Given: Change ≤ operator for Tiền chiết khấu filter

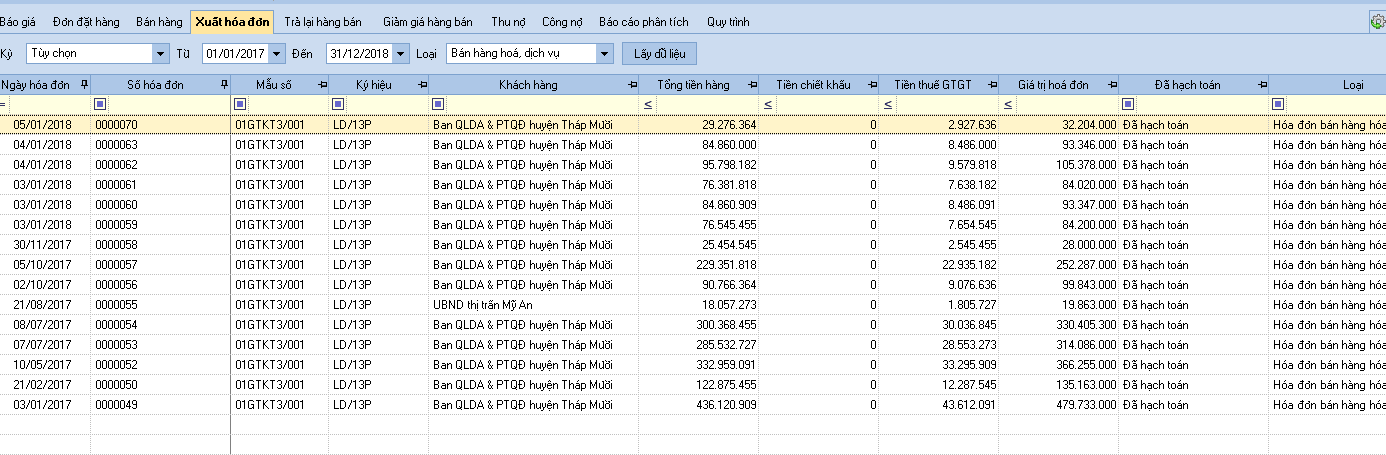Looking at the screenshot, I should [767, 104].
